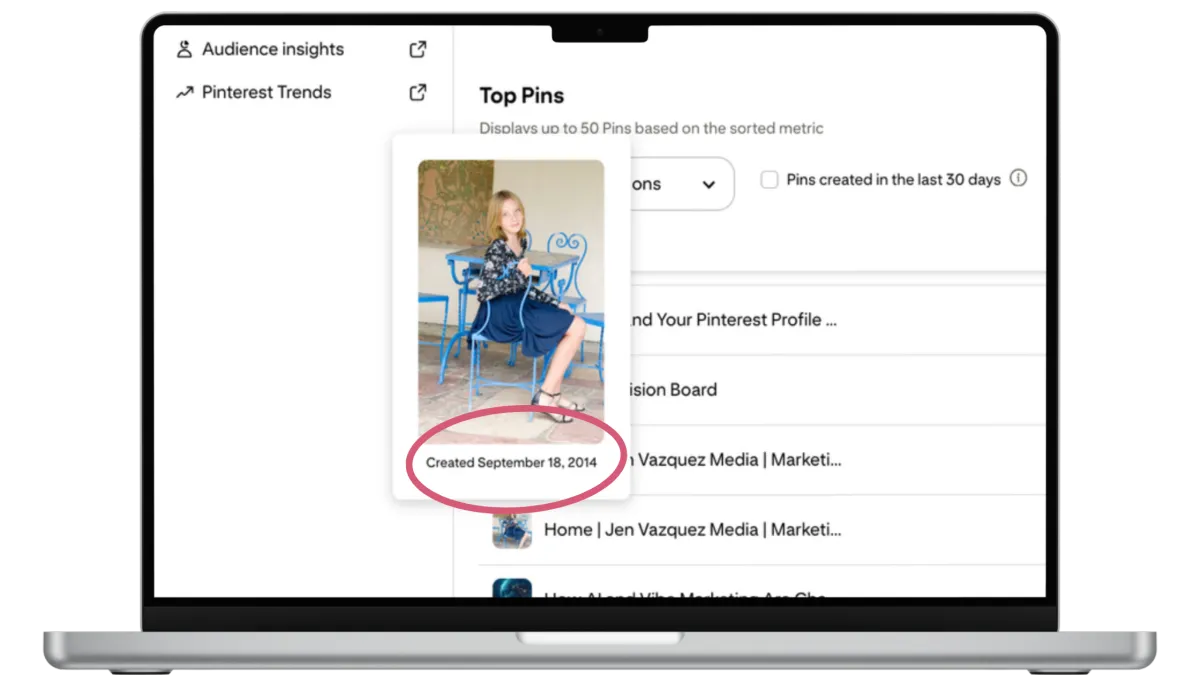This screenshot has width=1200, height=675.
Task: Click the Pinterest Trends arrow icon
Action: (184, 92)
